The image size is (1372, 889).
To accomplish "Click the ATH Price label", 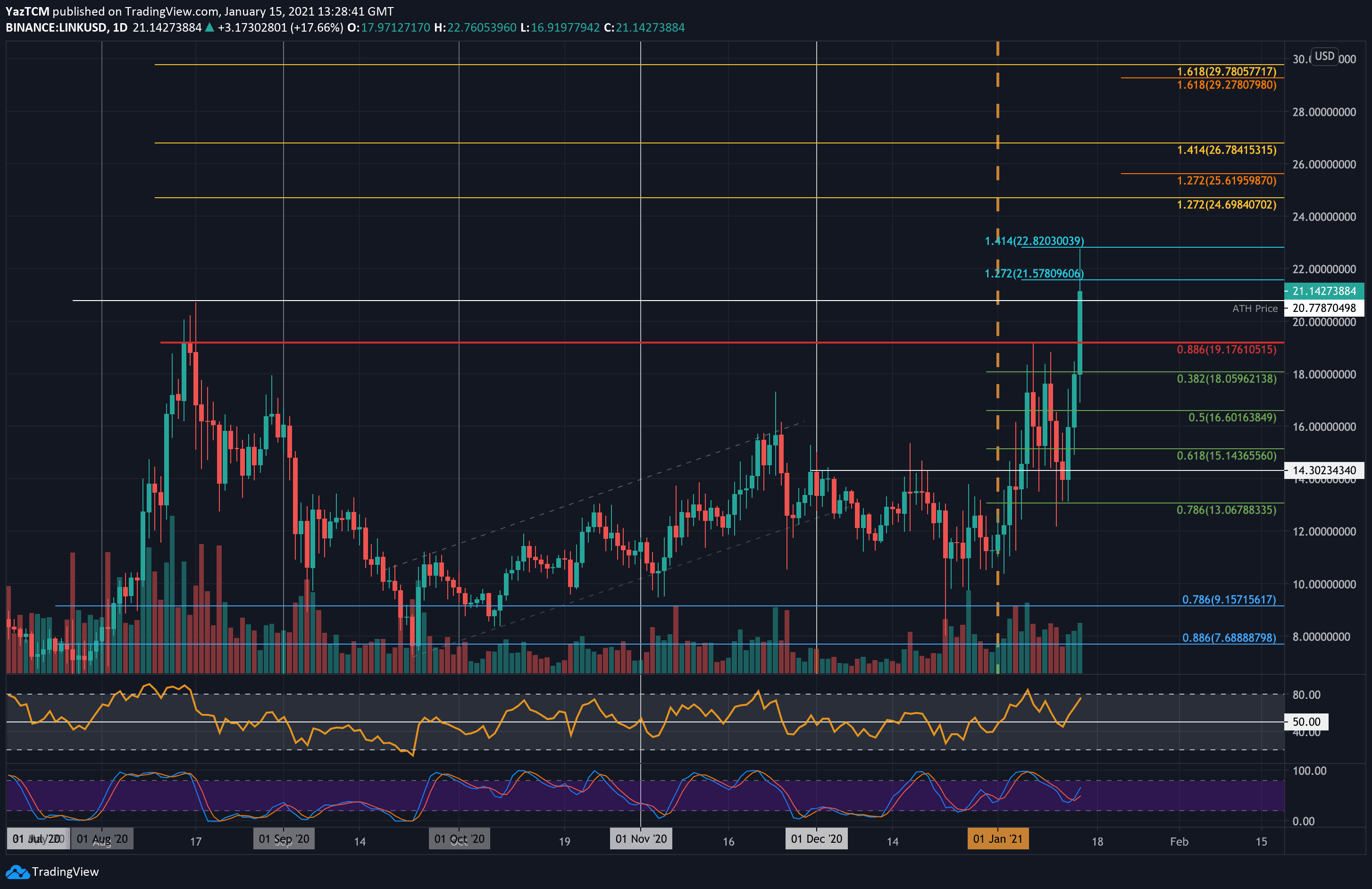I will point(1255,309).
